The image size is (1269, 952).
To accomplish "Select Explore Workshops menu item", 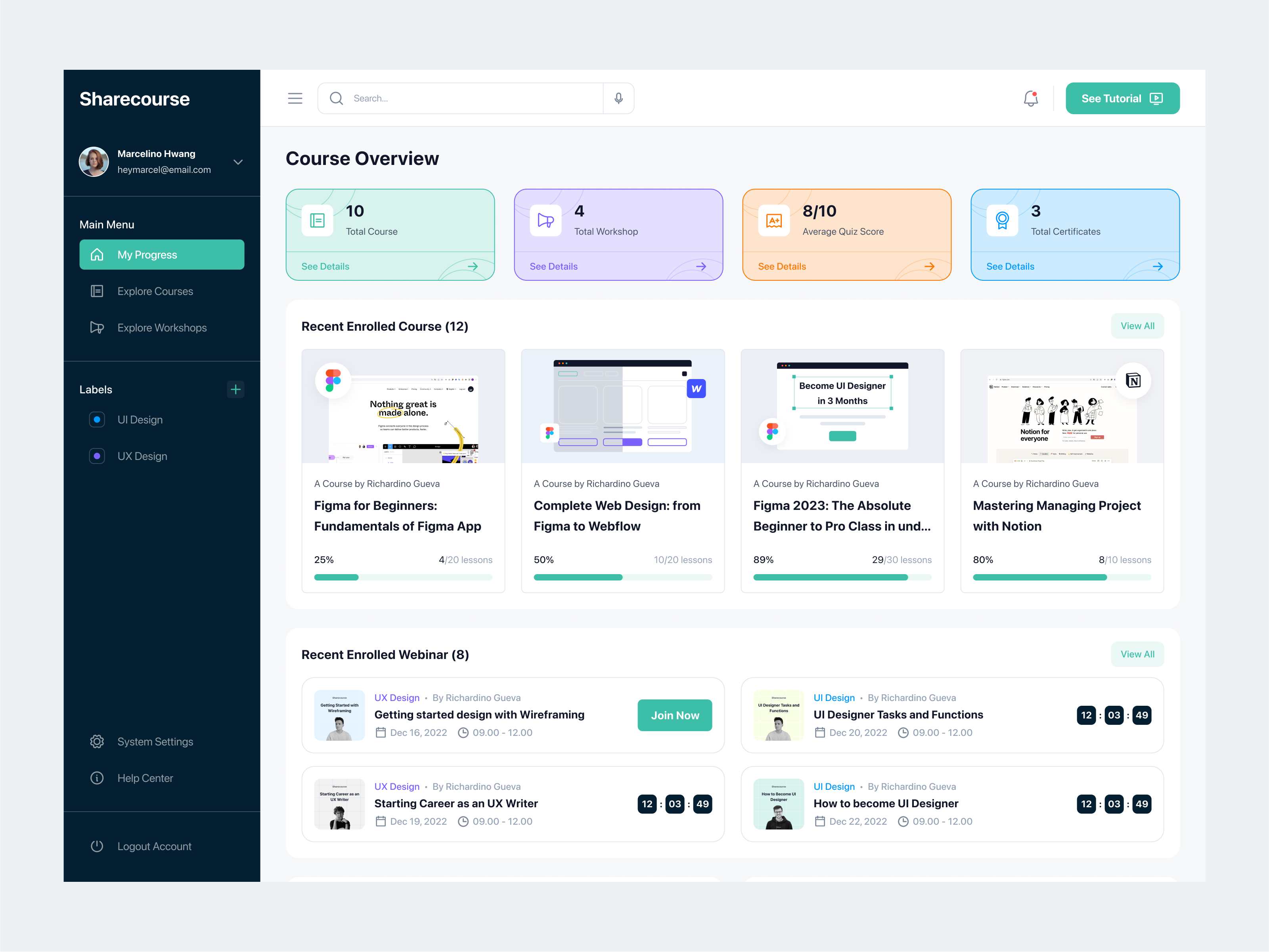I will tap(162, 327).
